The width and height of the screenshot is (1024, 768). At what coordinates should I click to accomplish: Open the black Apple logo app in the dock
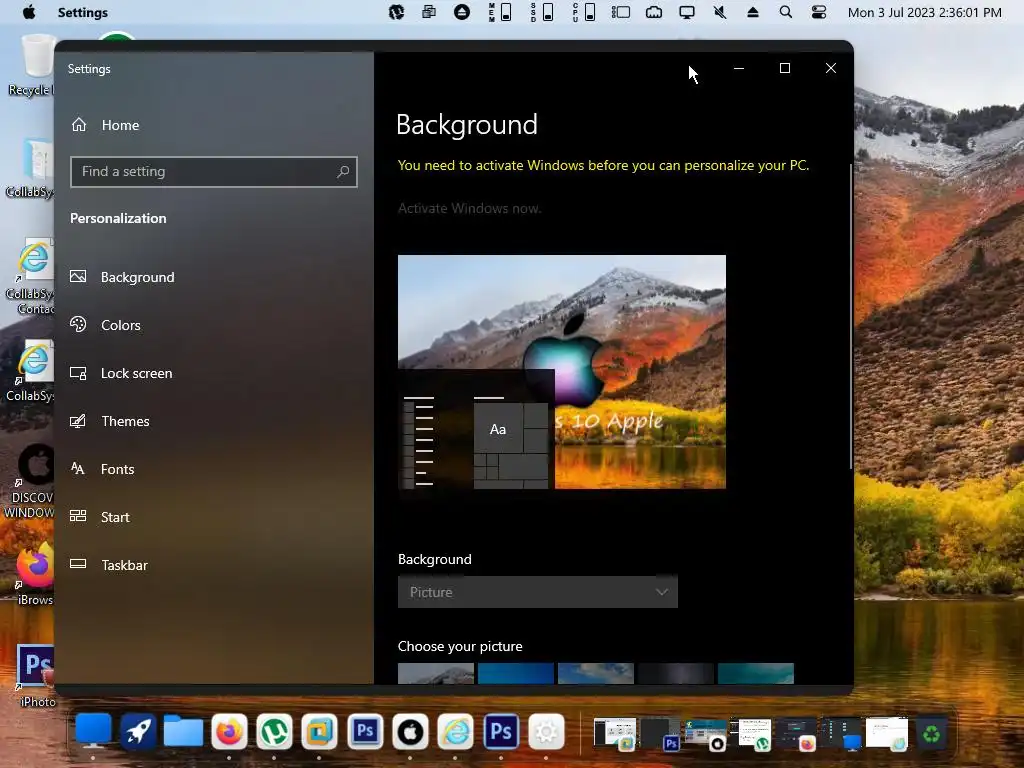point(409,731)
